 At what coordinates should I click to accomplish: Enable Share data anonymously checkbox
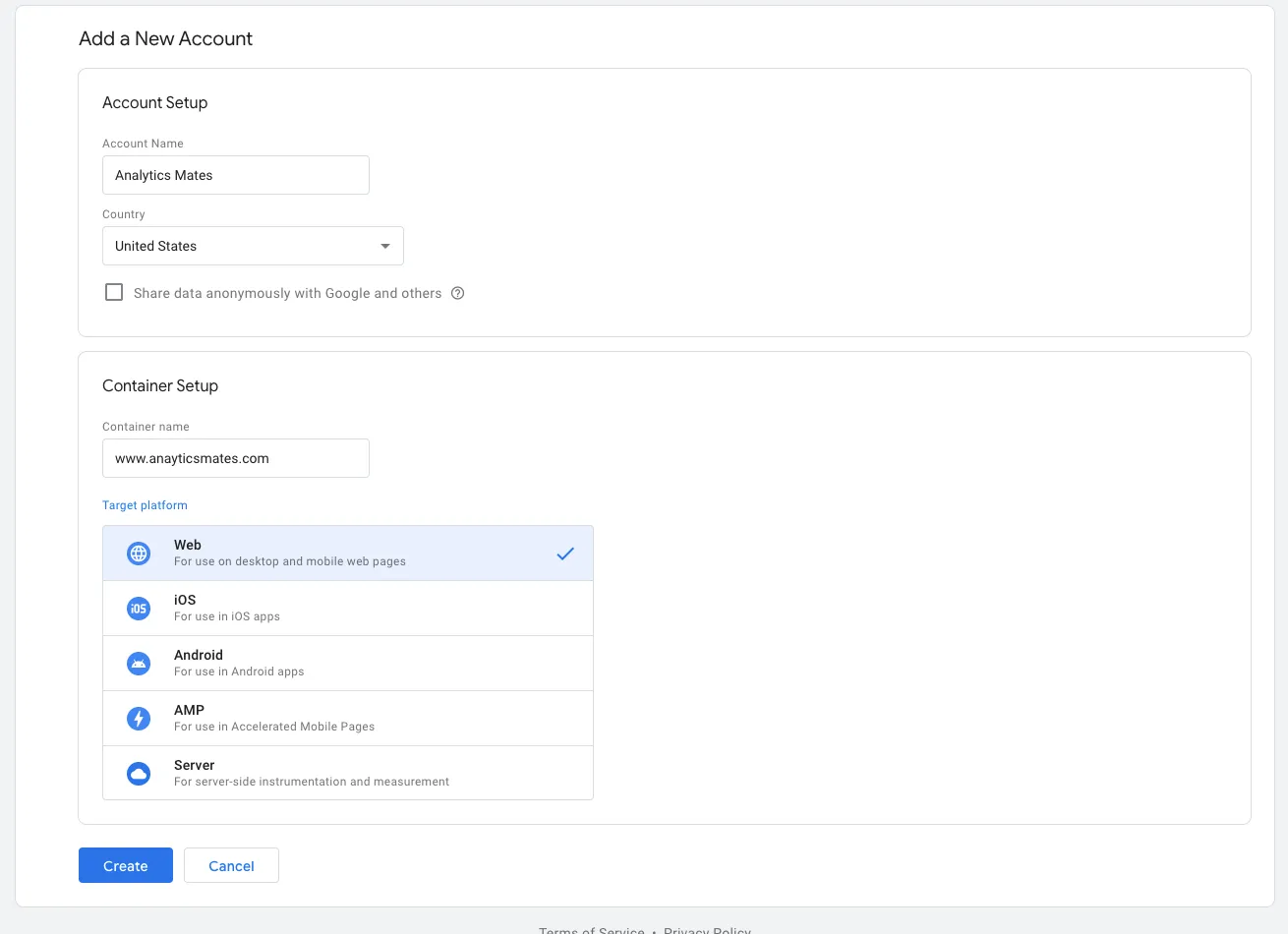(x=114, y=292)
